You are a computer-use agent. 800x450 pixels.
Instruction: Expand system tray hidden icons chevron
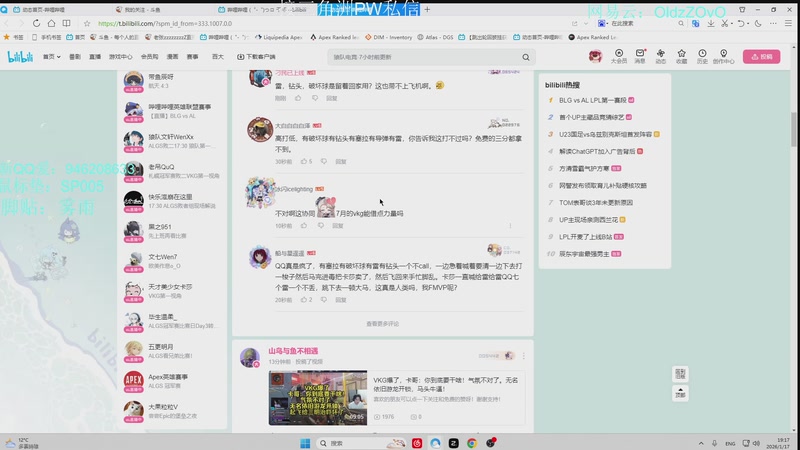click(x=701, y=443)
